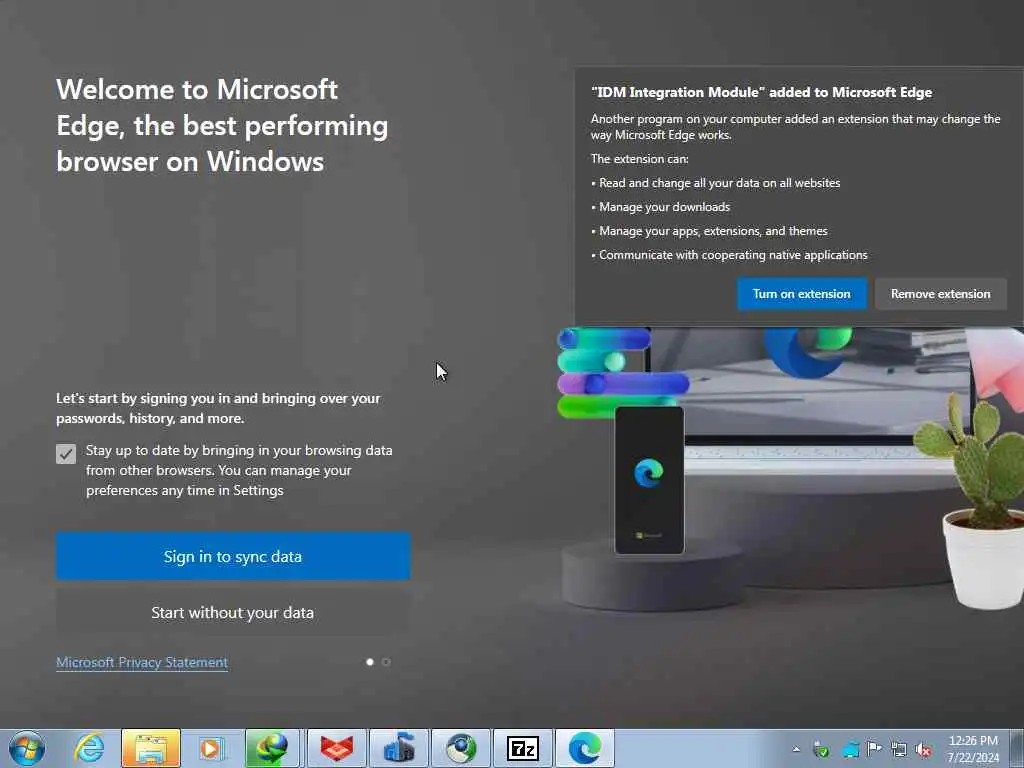The image size is (1024, 768).
Task: Open 7-Zip from the taskbar
Action: (522, 748)
